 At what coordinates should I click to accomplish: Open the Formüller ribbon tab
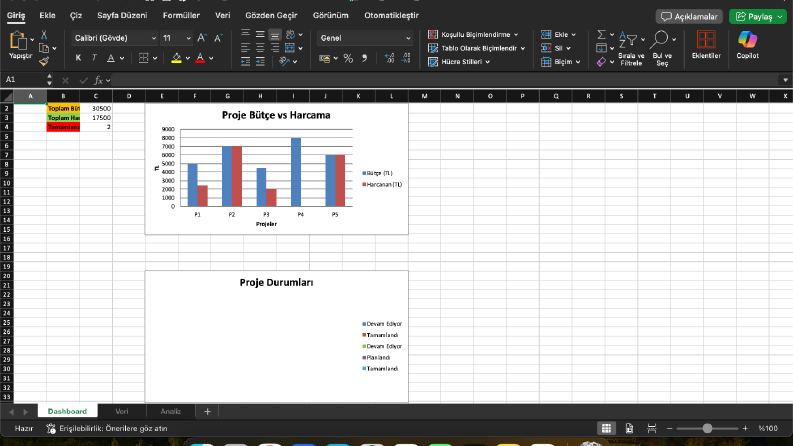point(181,15)
